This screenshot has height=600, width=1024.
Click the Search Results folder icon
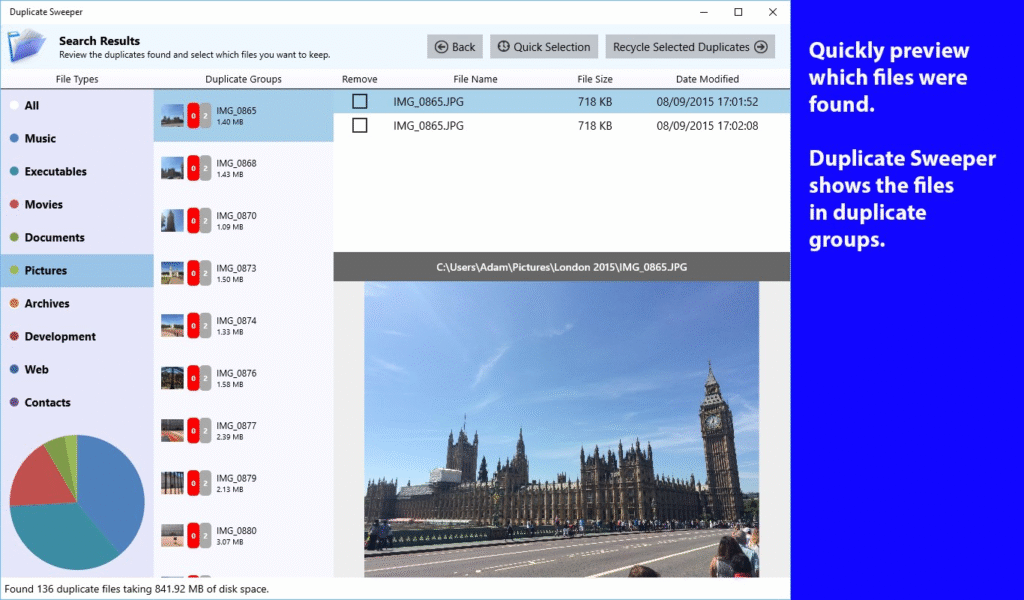tap(27, 46)
